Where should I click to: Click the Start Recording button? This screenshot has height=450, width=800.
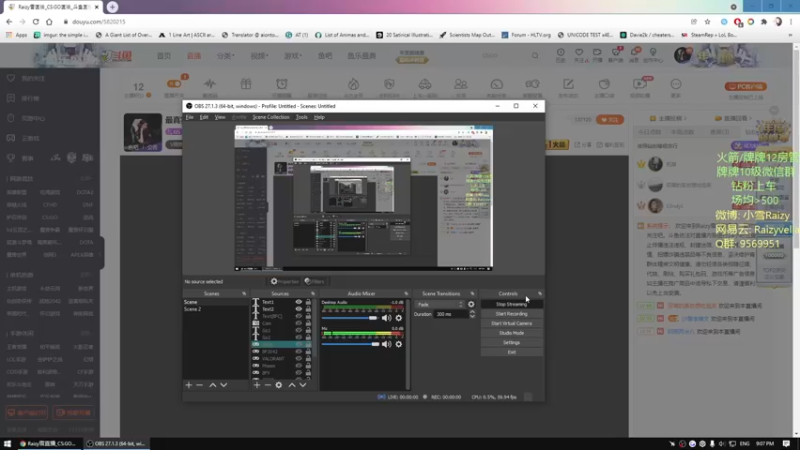(x=511, y=314)
